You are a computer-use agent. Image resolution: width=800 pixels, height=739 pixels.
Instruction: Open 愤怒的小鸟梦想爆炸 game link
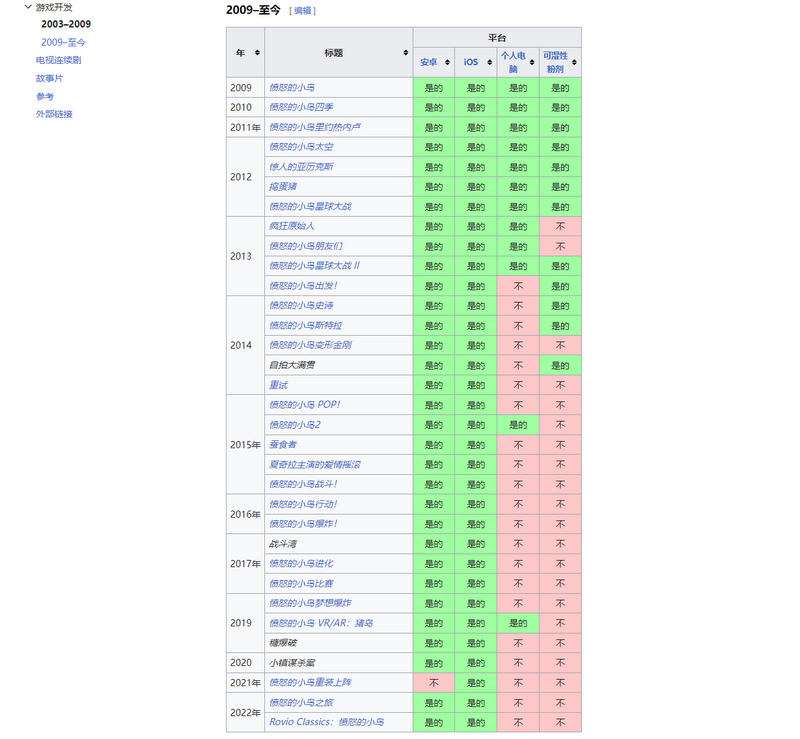310,603
